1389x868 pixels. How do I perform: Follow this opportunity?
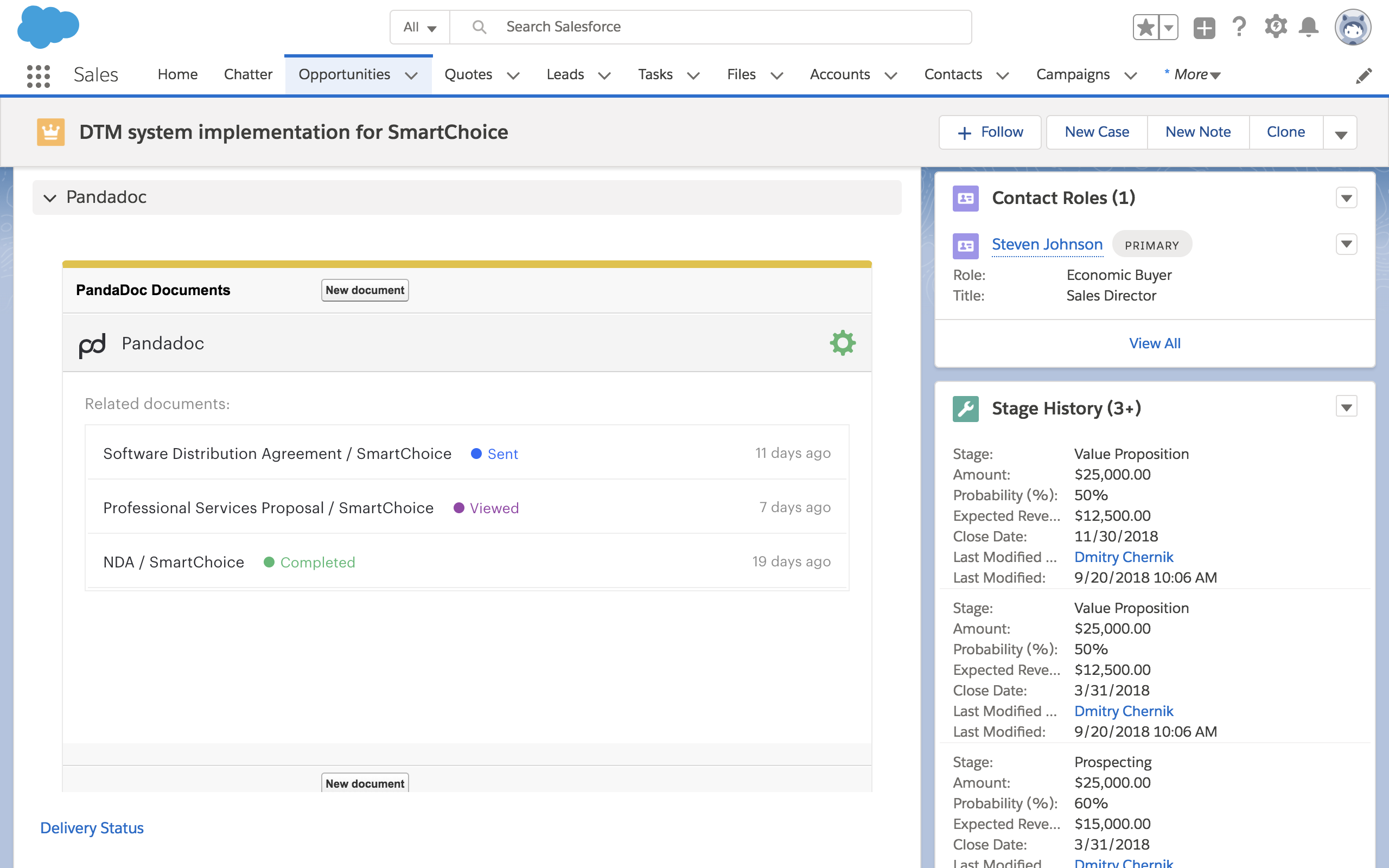click(x=990, y=132)
